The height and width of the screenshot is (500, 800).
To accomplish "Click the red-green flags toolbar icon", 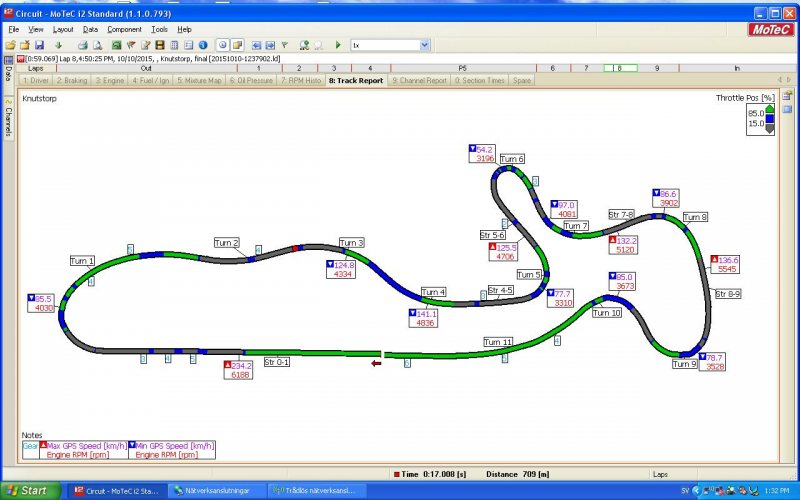I will [131, 45].
